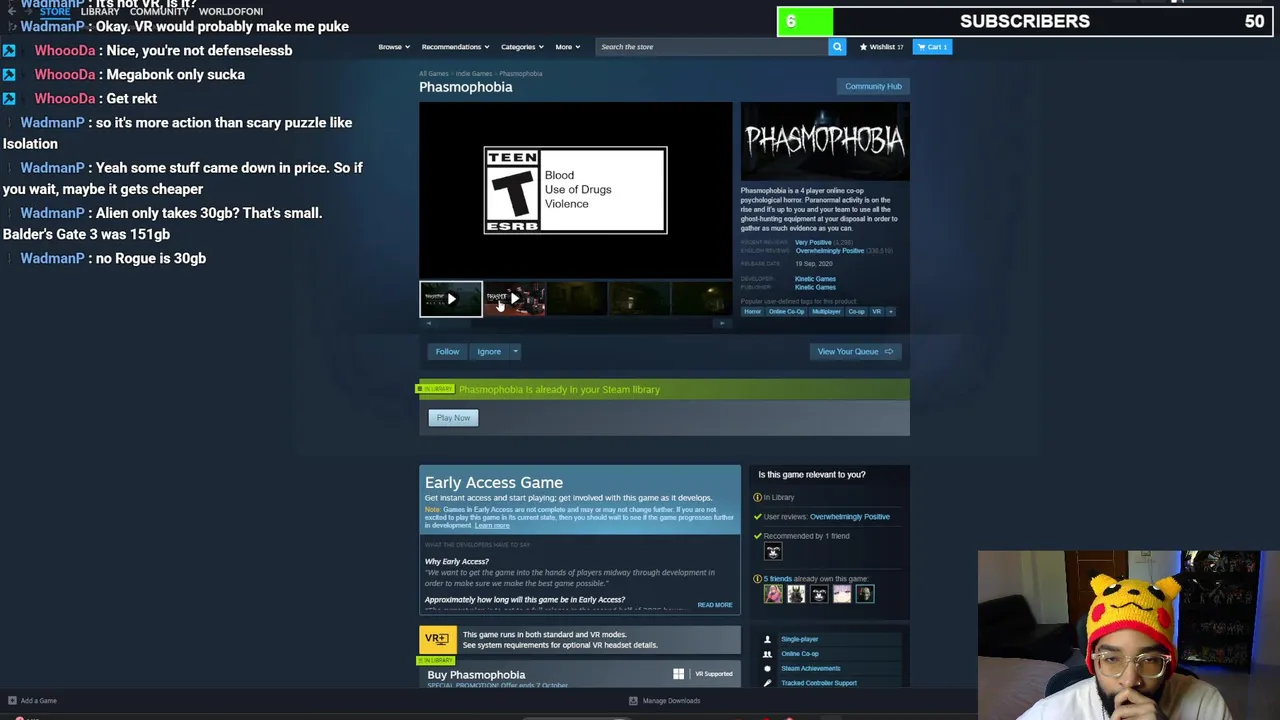Open Overwhelmingly Positive English reviews link
The height and width of the screenshot is (720, 1280).
[830, 251]
